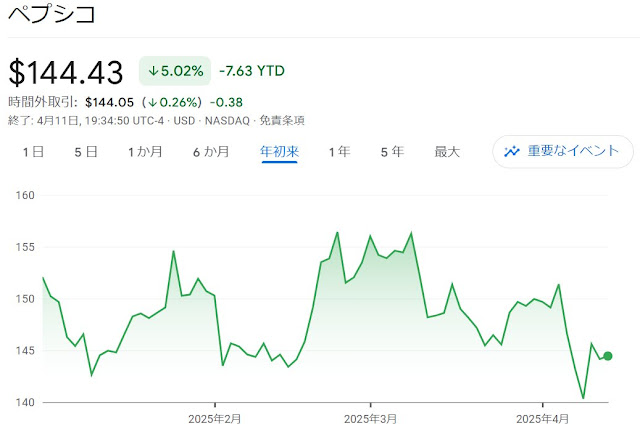Click the sparkline icon in 重要なイベント button
Image resolution: width=640 pixels, height=434 pixels.
(511, 151)
